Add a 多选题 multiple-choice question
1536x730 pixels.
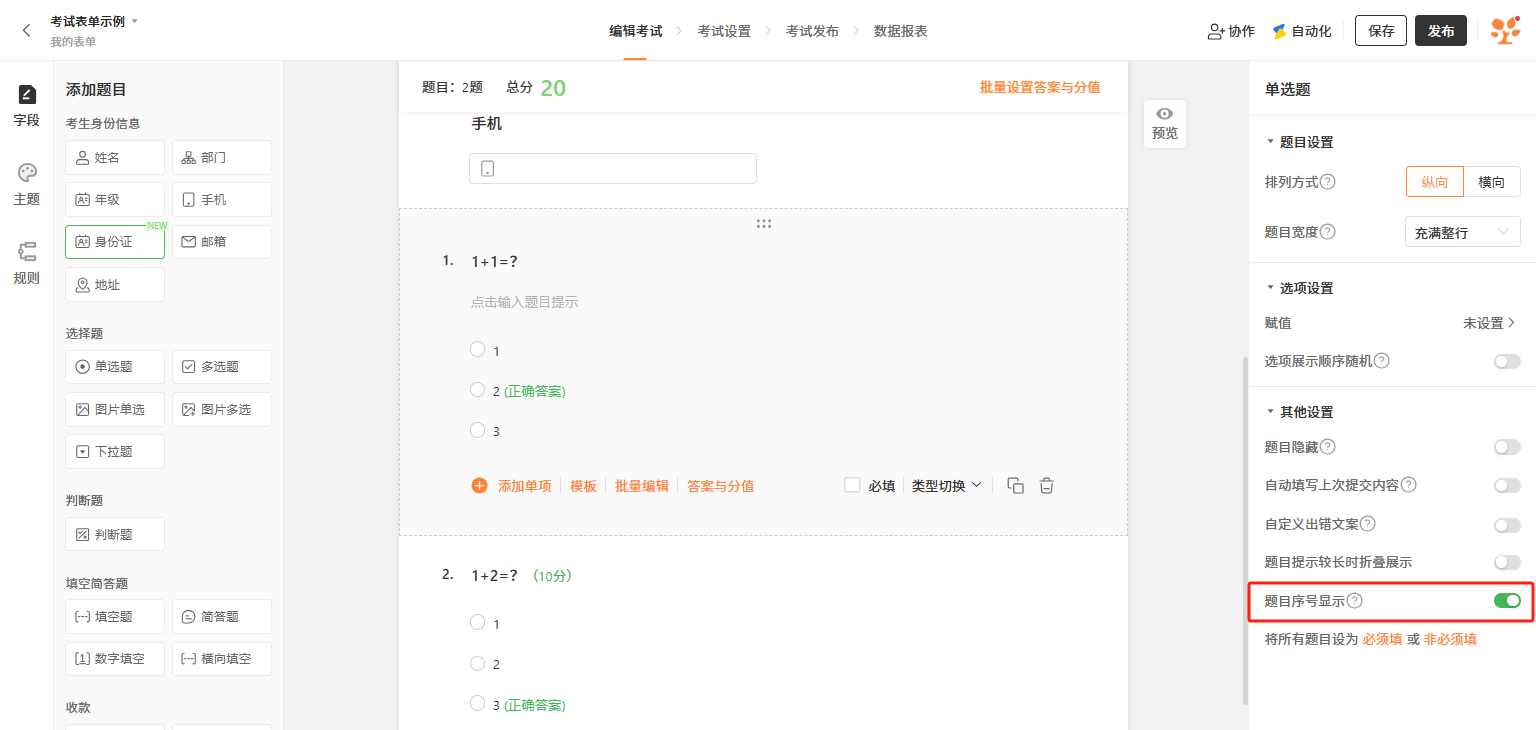pos(222,367)
